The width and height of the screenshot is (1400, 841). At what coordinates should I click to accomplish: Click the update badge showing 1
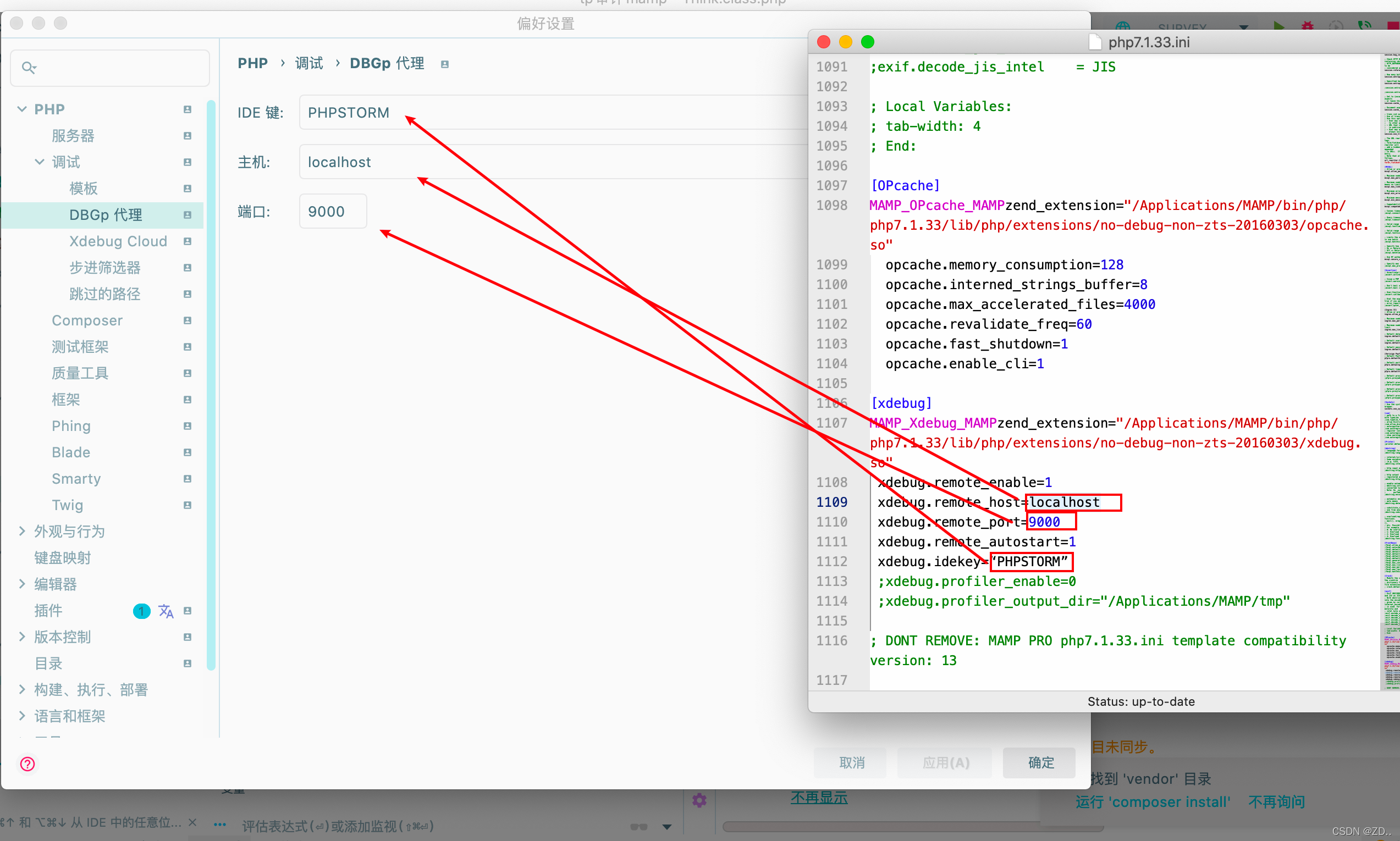(x=141, y=611)
